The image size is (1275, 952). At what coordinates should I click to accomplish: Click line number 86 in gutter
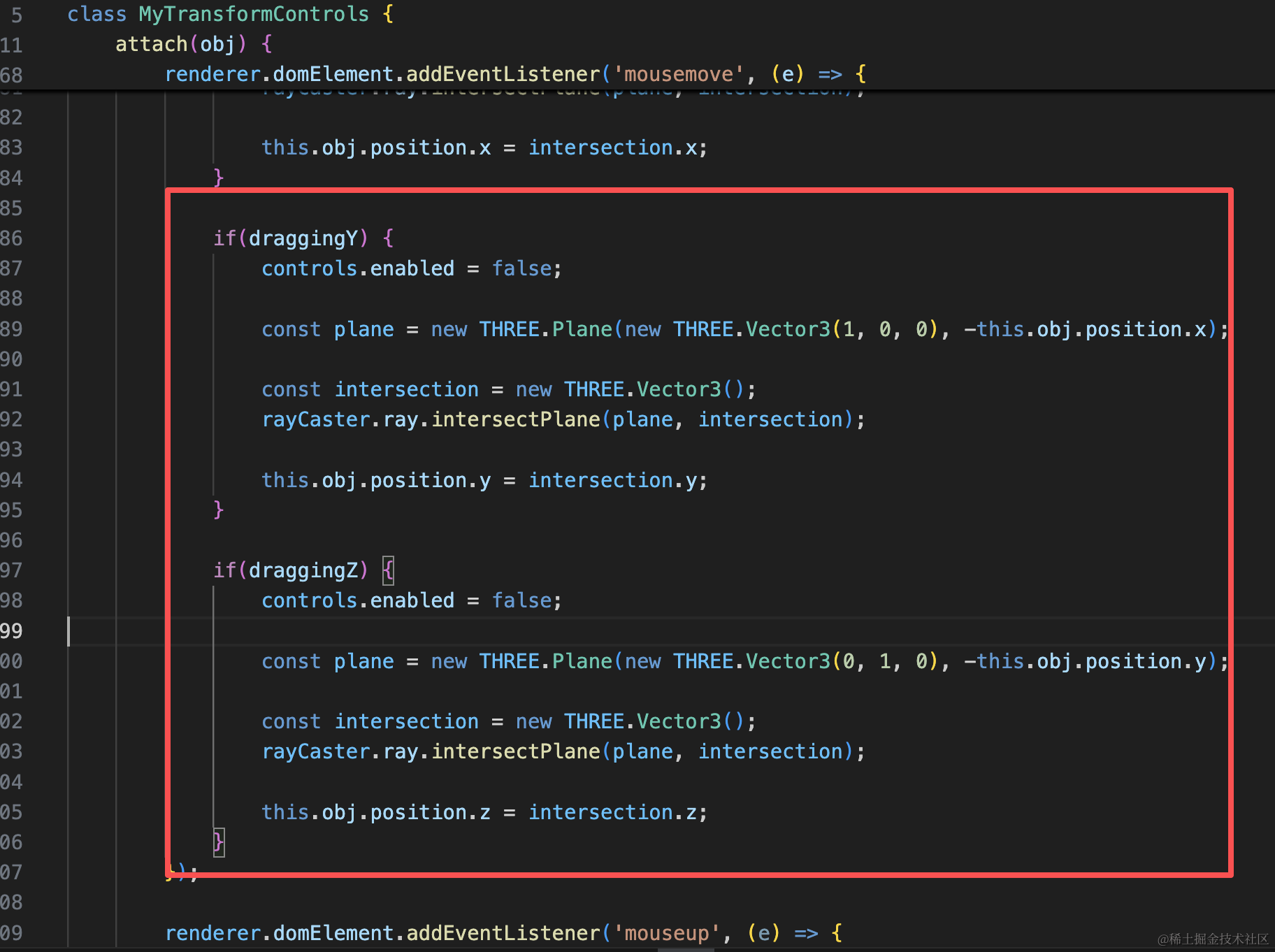tap(11, 238)
